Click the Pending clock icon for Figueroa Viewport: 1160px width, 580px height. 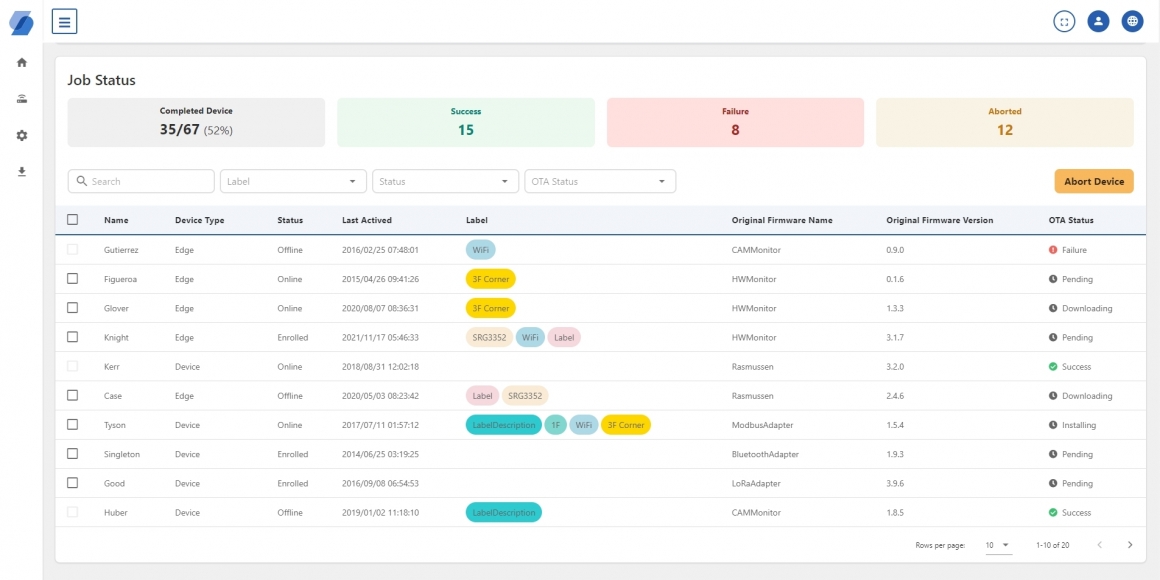tap(1053, 280)
